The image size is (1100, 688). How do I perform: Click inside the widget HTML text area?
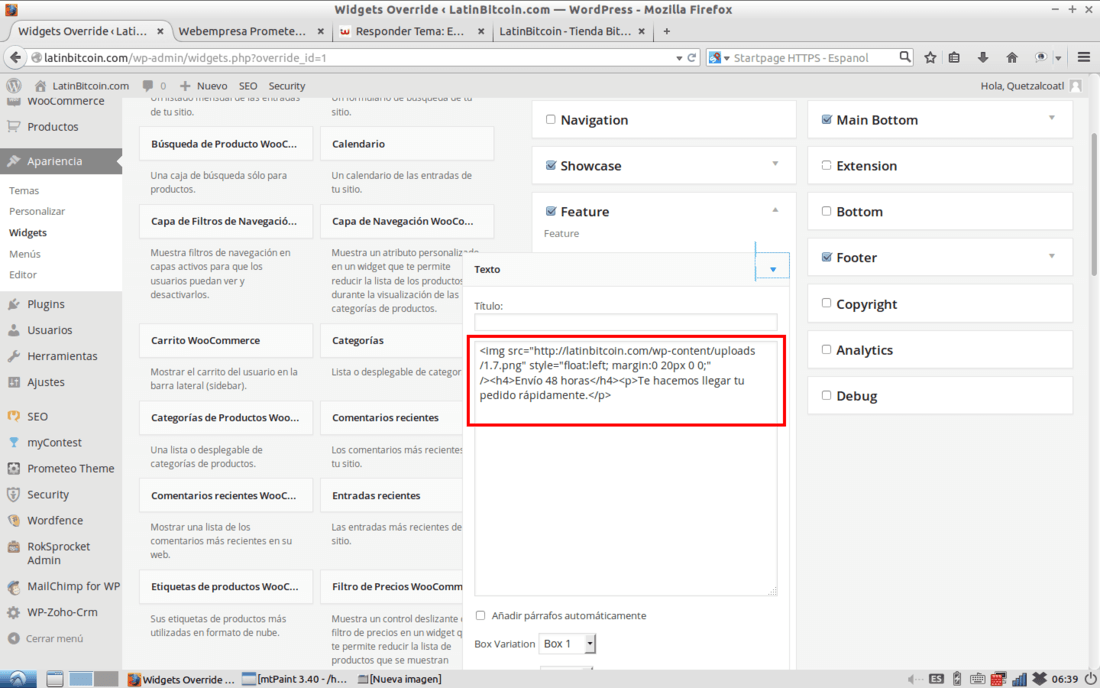pyautogui.click(x=625, y=466)
